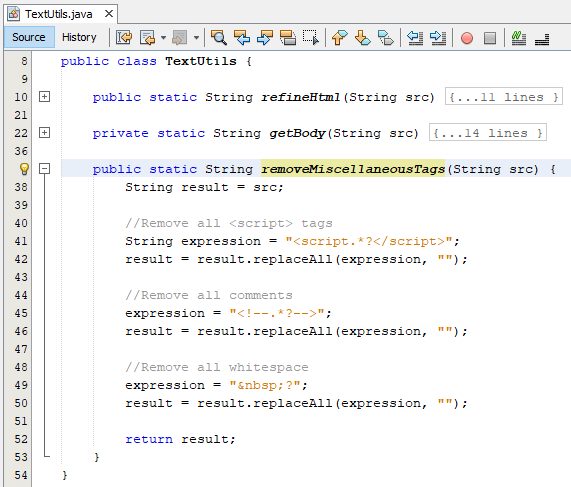Expand the folded getBody method
This screenshot has height=487, width=571.
tap(44, 133)
